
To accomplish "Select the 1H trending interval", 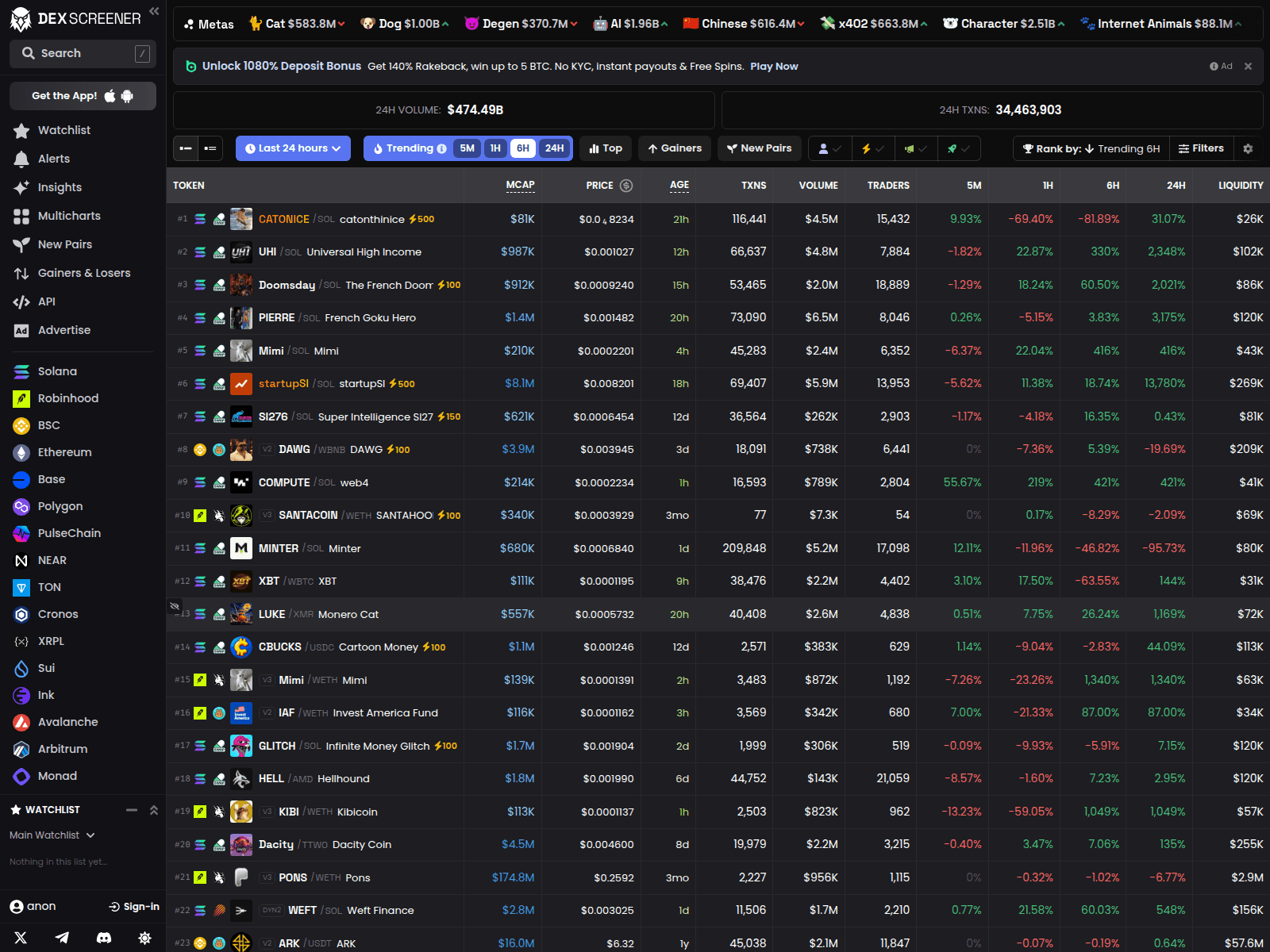I will [x=495, y=148].
